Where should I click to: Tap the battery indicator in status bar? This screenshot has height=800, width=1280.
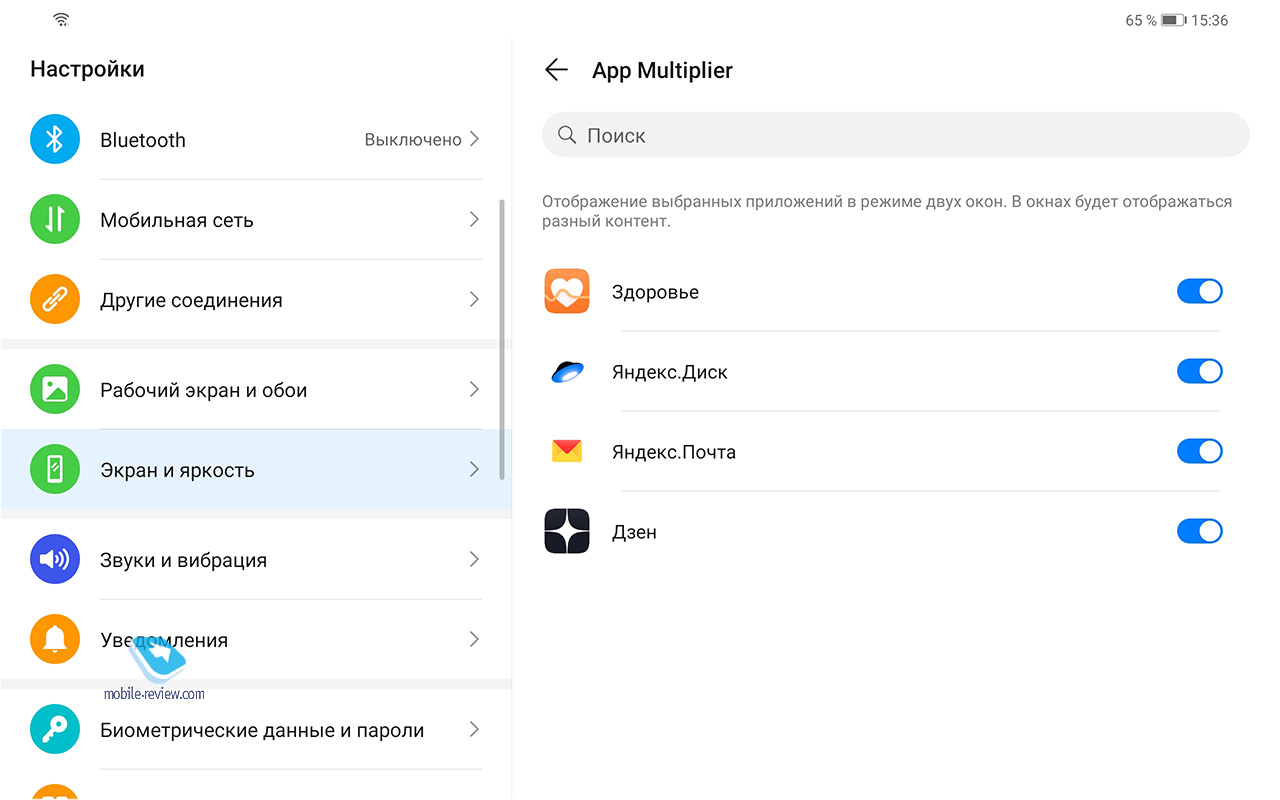1174,20
